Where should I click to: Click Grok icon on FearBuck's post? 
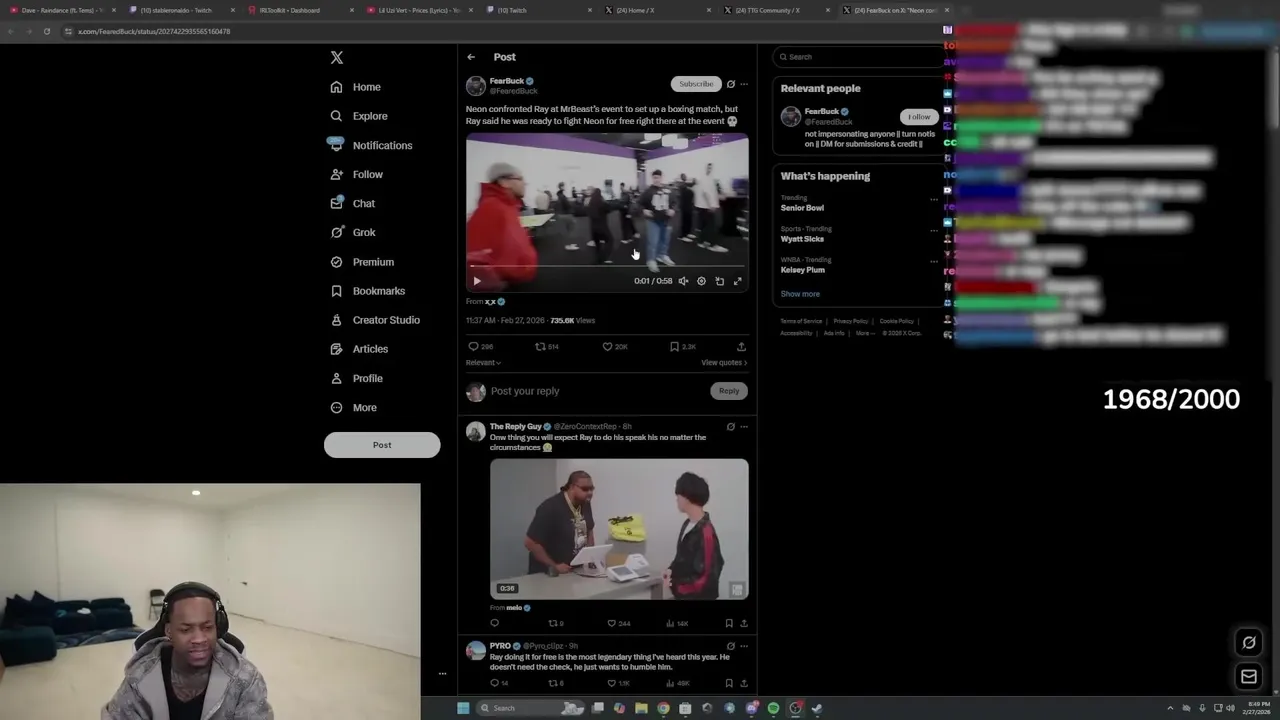pyautogui.click(x=731, y=84)
